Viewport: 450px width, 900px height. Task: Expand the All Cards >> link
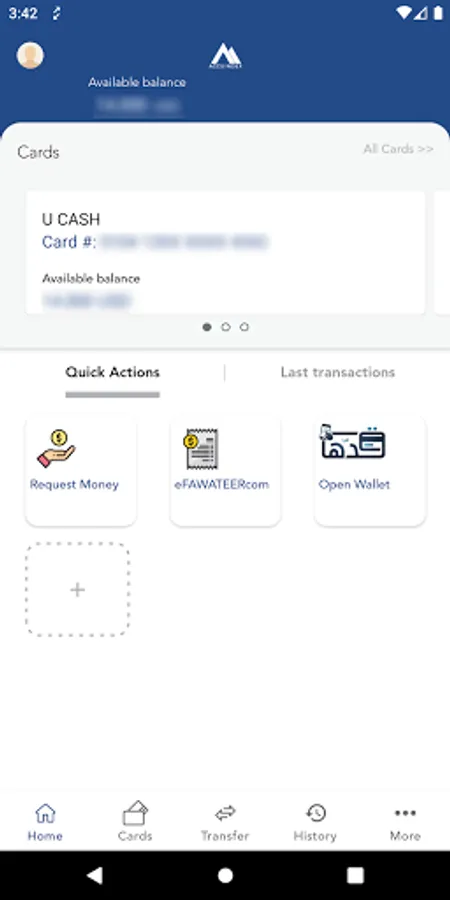tap(398, 149)
